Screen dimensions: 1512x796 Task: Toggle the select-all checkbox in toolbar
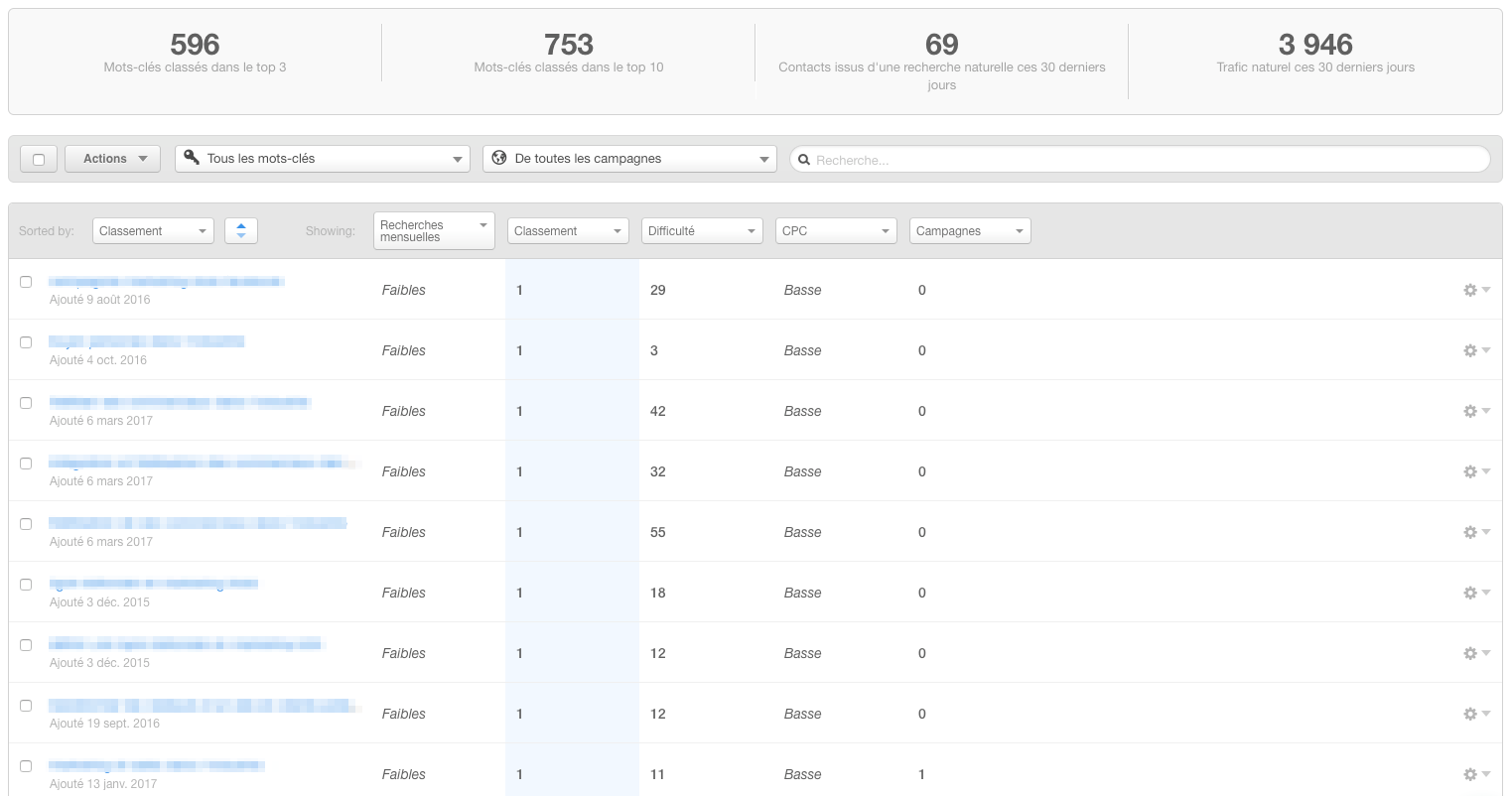click(39, 159)
